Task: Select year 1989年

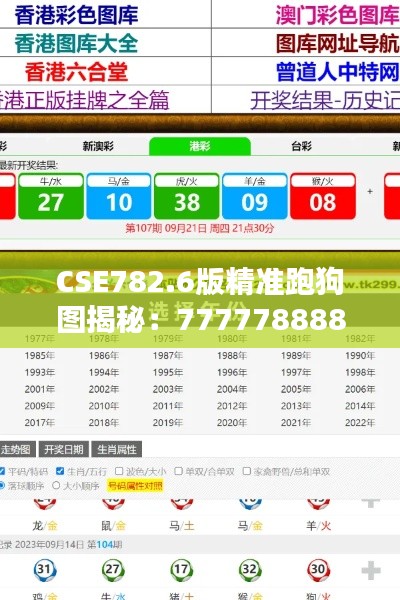Action: coord(296,355)
